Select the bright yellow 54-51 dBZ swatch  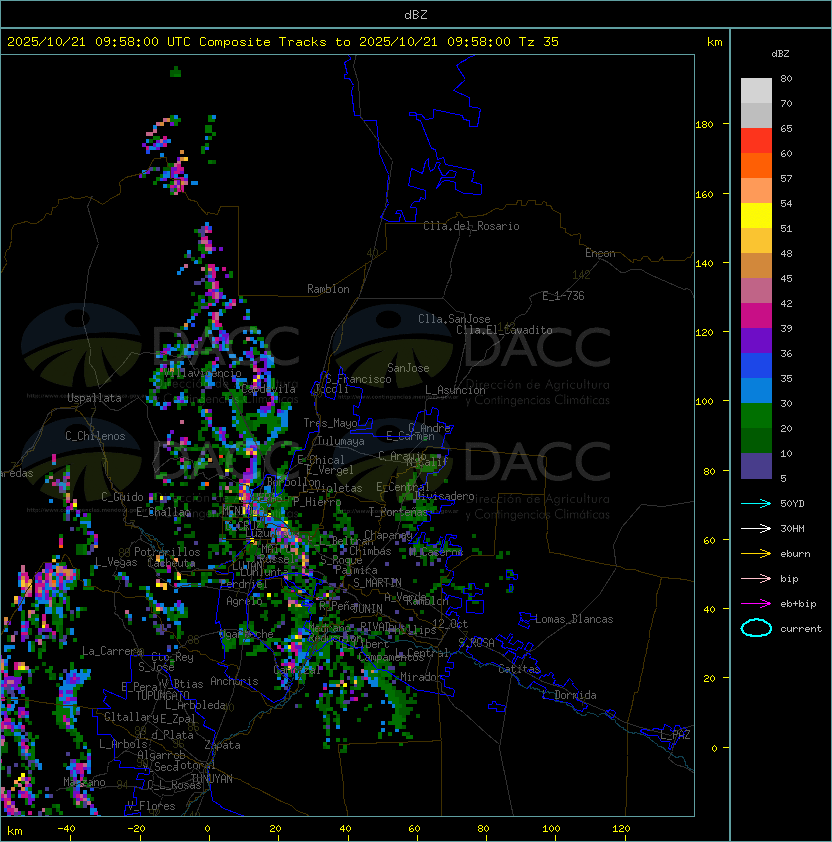[756, 215]
